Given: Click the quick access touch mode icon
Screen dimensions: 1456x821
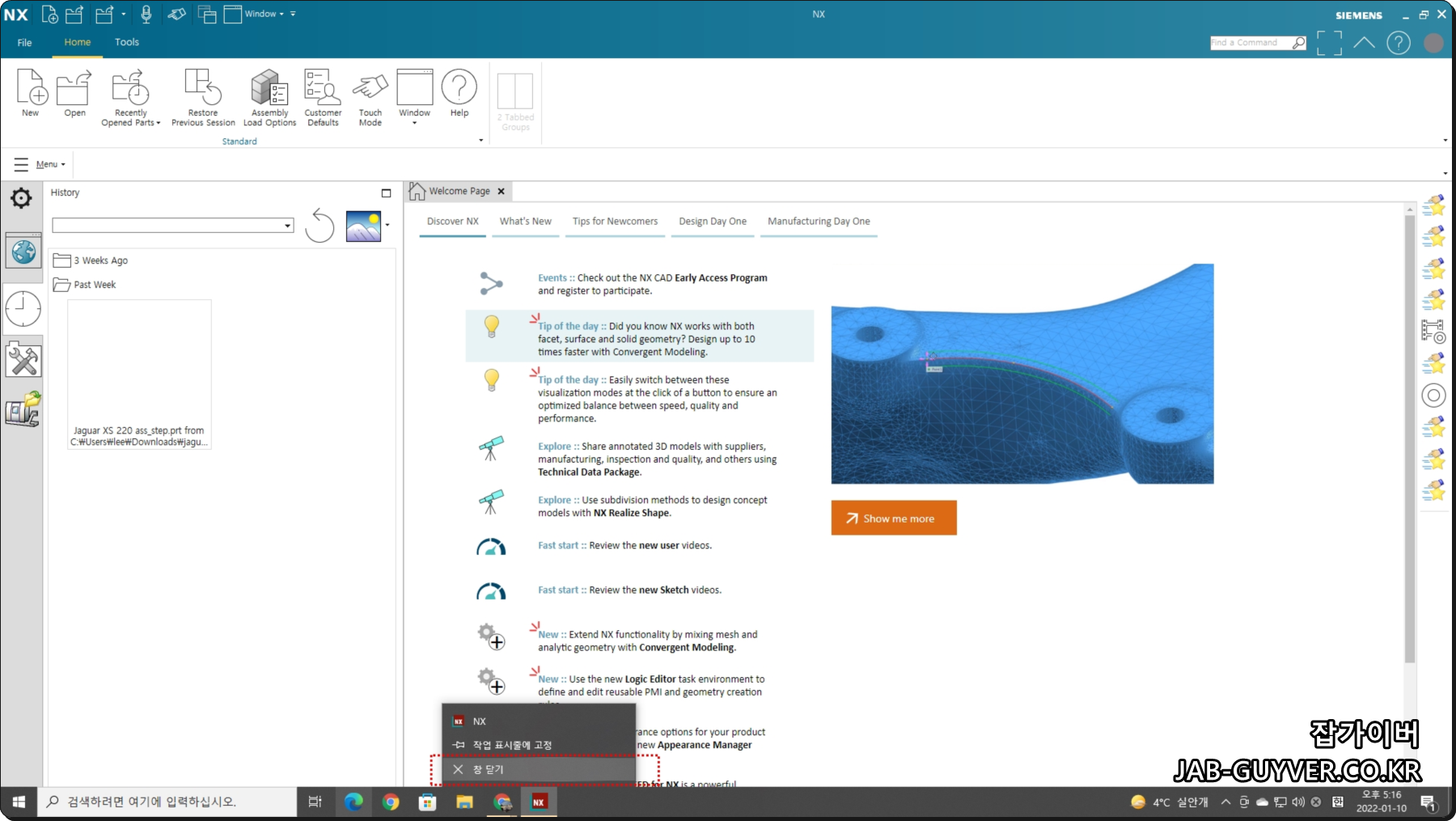Looking at the screenshot, I should [176, 14].
